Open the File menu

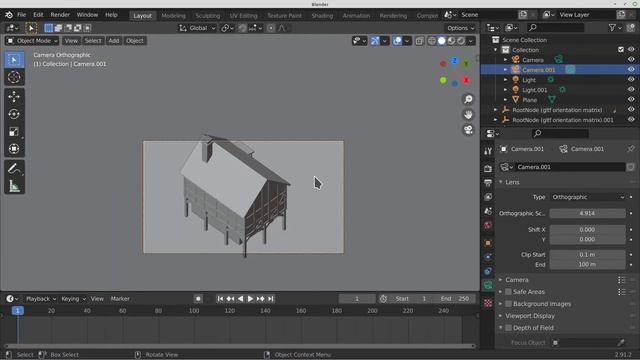[21, 15]
